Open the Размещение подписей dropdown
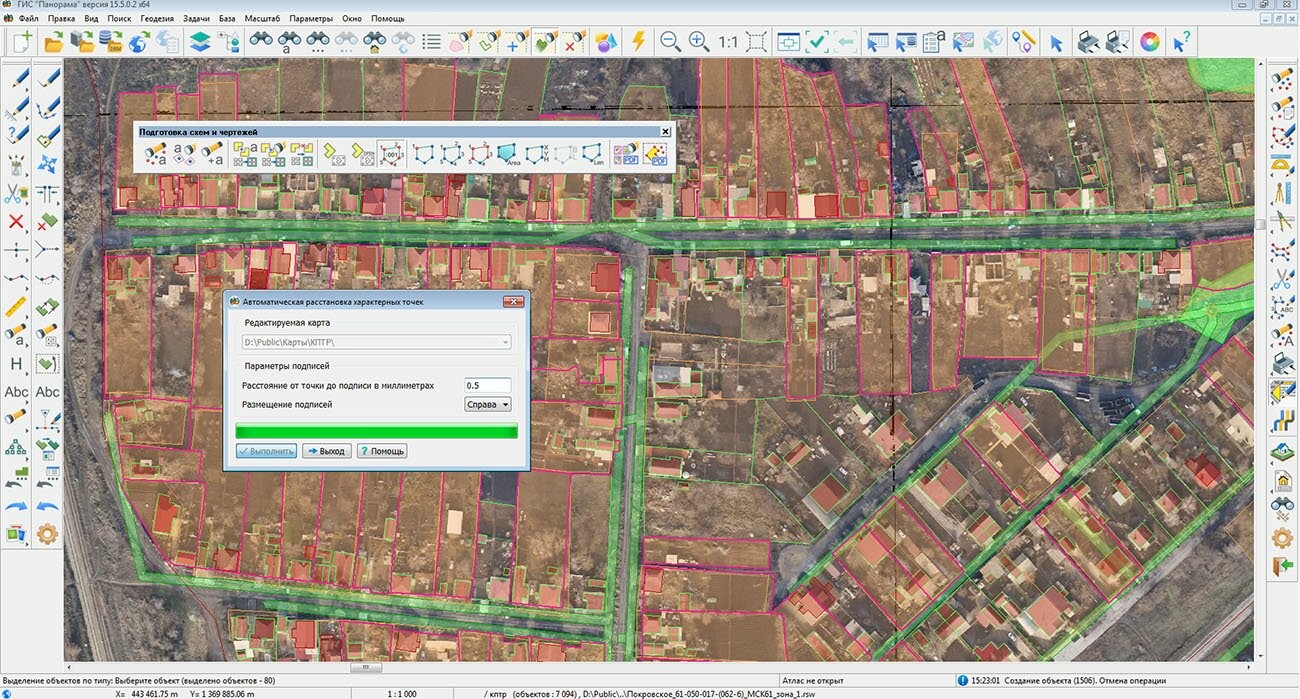The image size is (1300, 699). (488, 404)
